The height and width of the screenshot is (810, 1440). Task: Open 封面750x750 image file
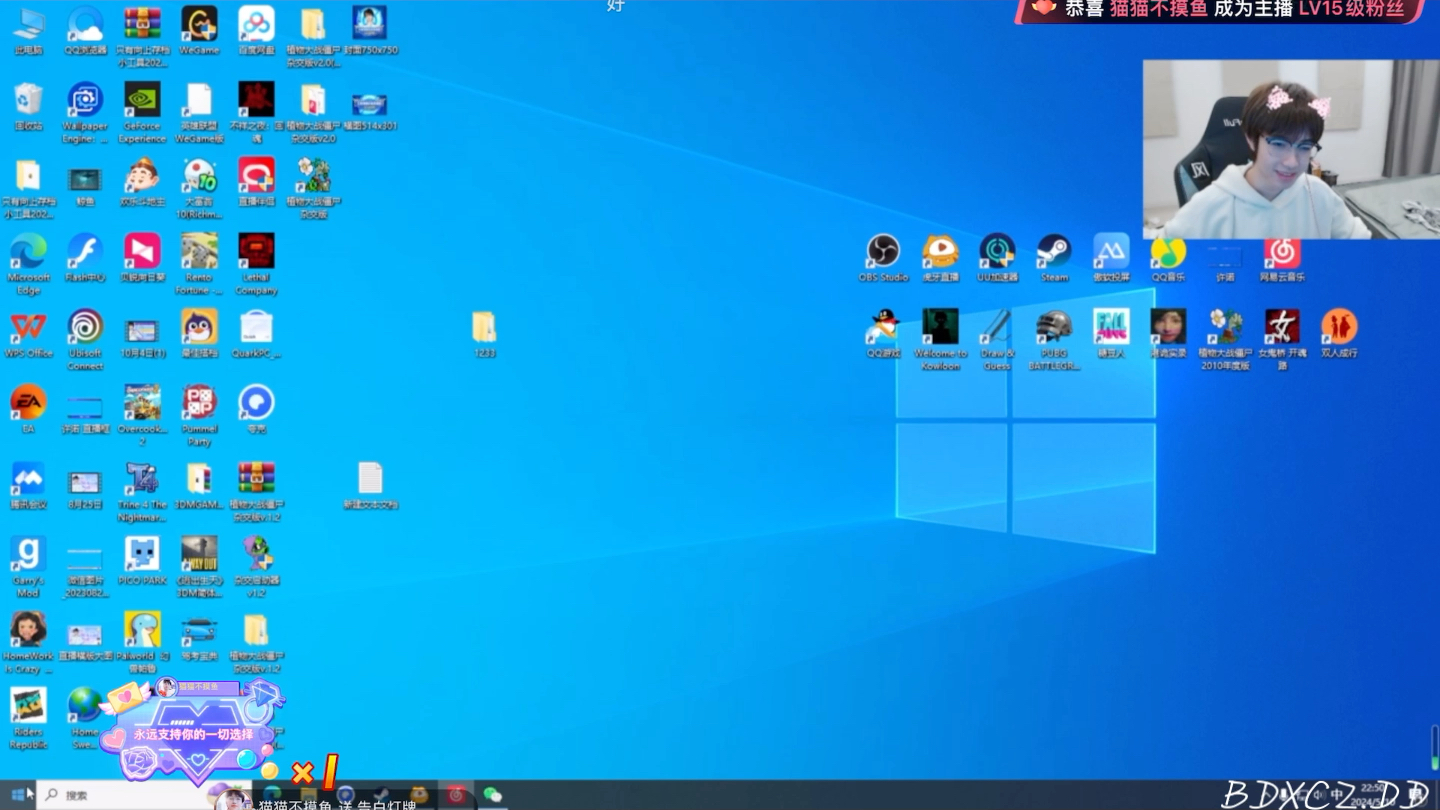click(370, 31)
